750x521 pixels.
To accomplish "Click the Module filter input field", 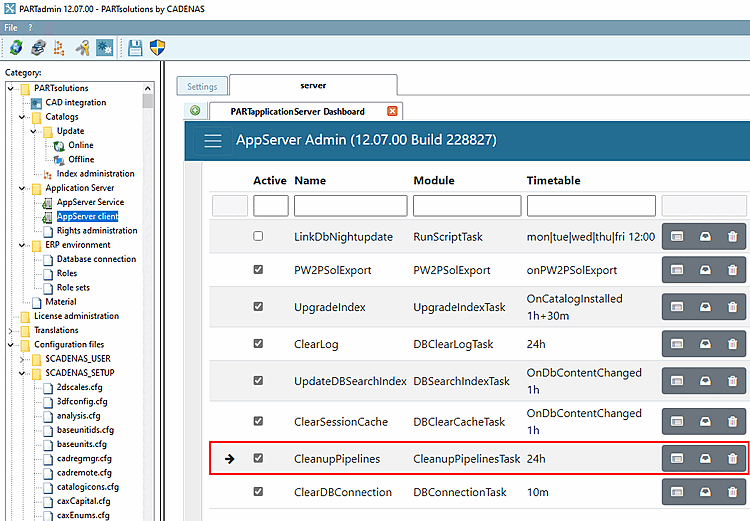I will 467,206.
